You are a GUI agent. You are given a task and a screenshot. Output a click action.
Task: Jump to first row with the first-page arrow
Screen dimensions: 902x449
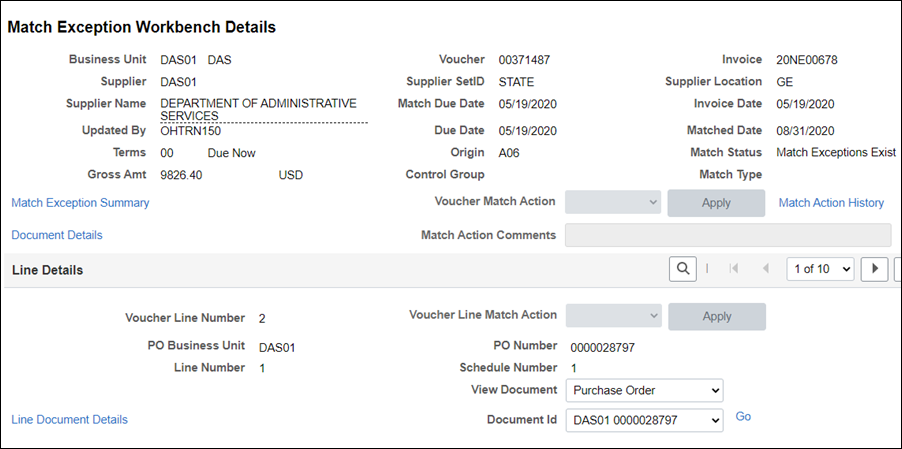733,268
